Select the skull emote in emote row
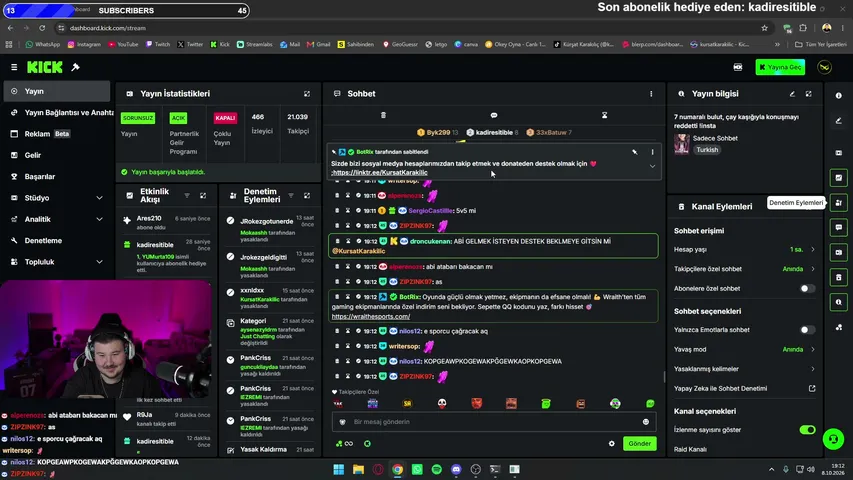Image resolution: width=853 pixels, height=480 pixels. click(x=442, y=403)
